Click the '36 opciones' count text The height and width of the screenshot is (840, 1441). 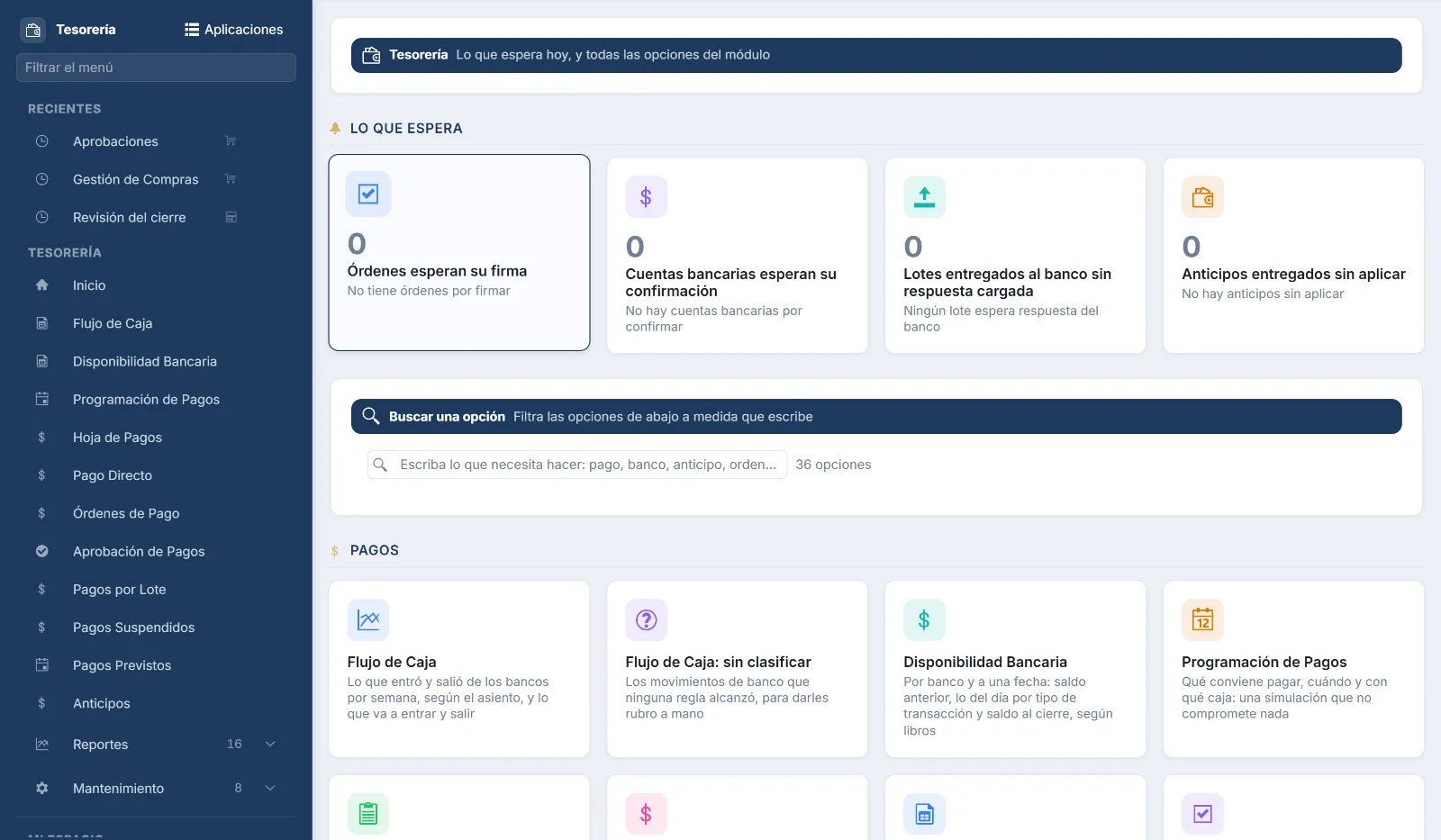click(x=833, y=465)
